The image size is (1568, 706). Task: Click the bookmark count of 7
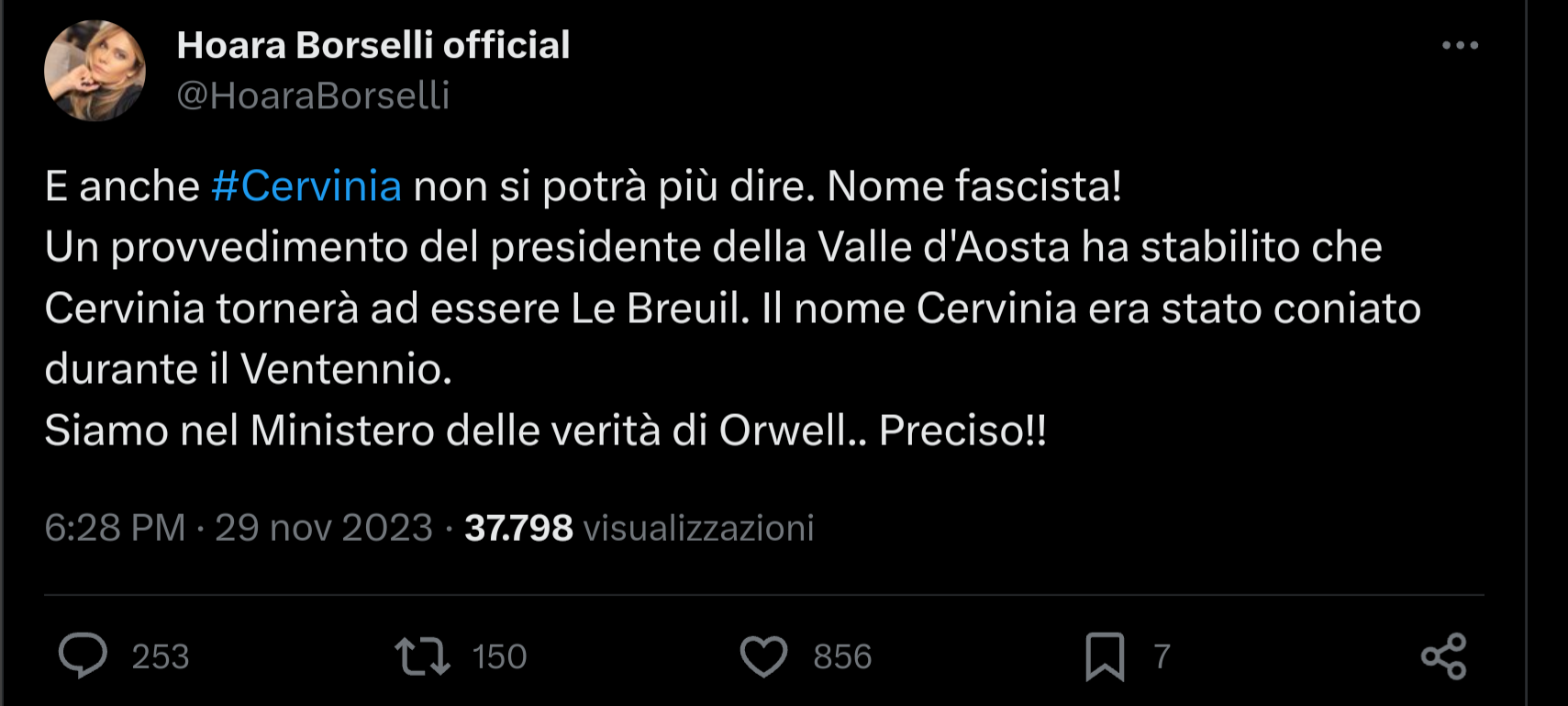[1162, 656]
